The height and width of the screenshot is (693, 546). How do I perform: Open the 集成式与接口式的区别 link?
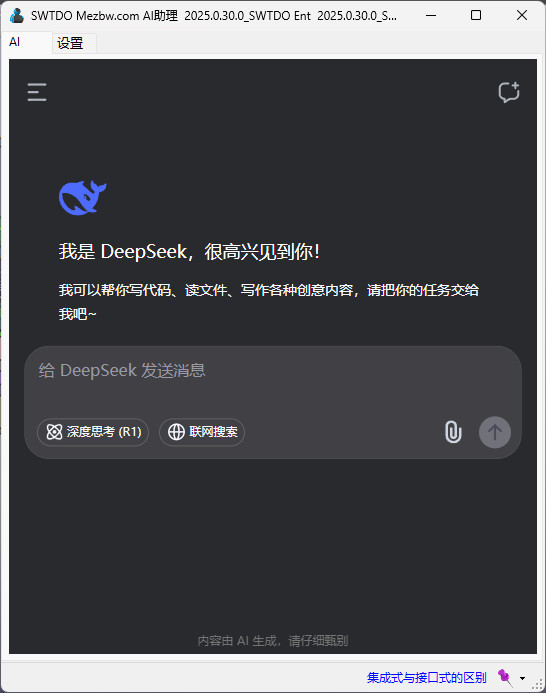click(426, 678)
